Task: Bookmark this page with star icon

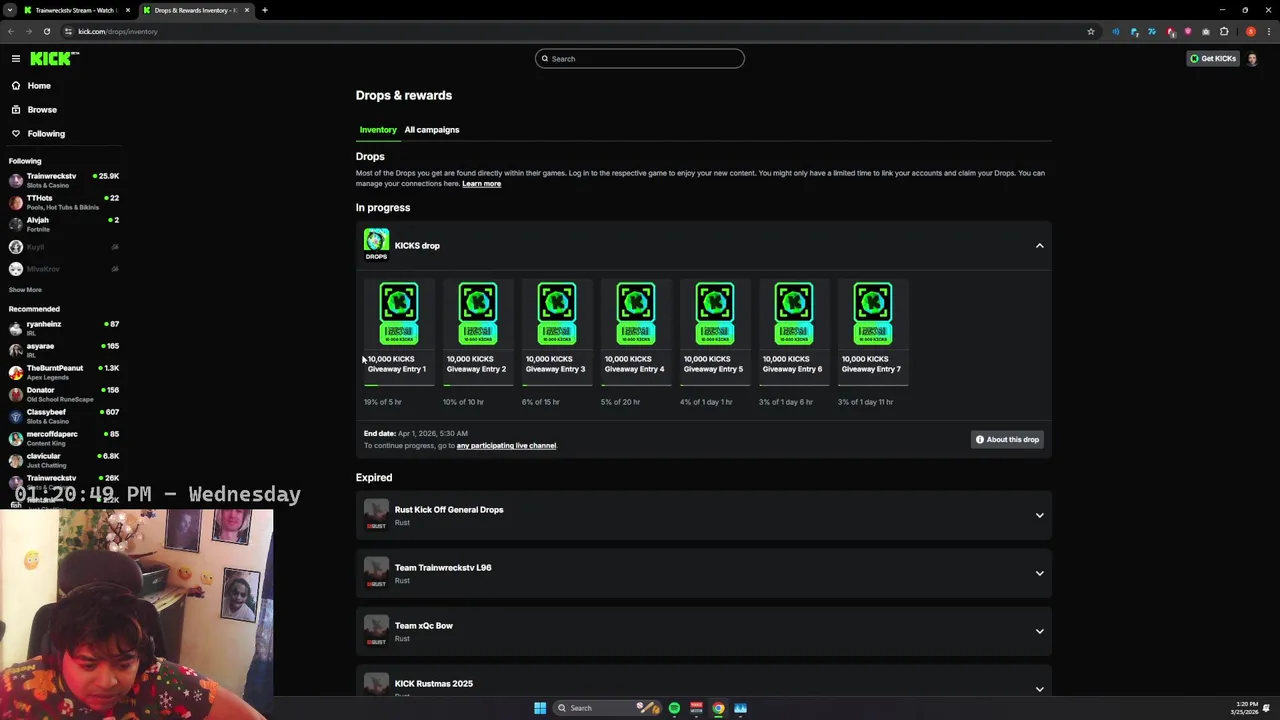Action: pyautogui.click(x=1091, y=31)
